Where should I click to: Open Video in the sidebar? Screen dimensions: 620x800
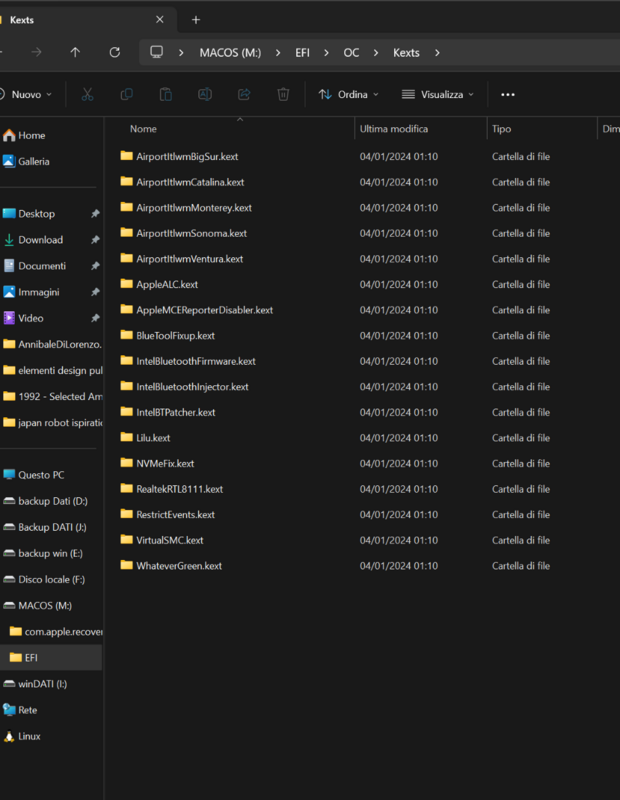[23, 318]
